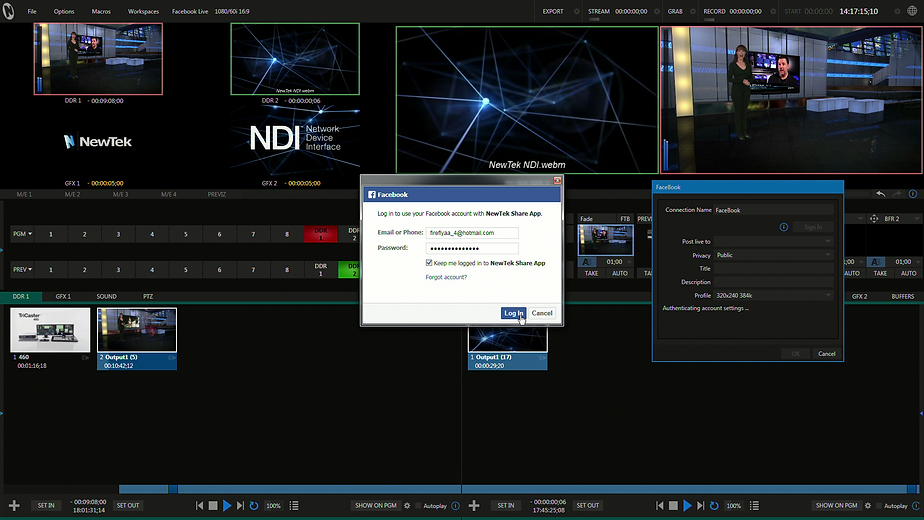Skip to previous item in DDR 2
The height and width of the screenshot is (520, 924).
[x=659, y=505]
